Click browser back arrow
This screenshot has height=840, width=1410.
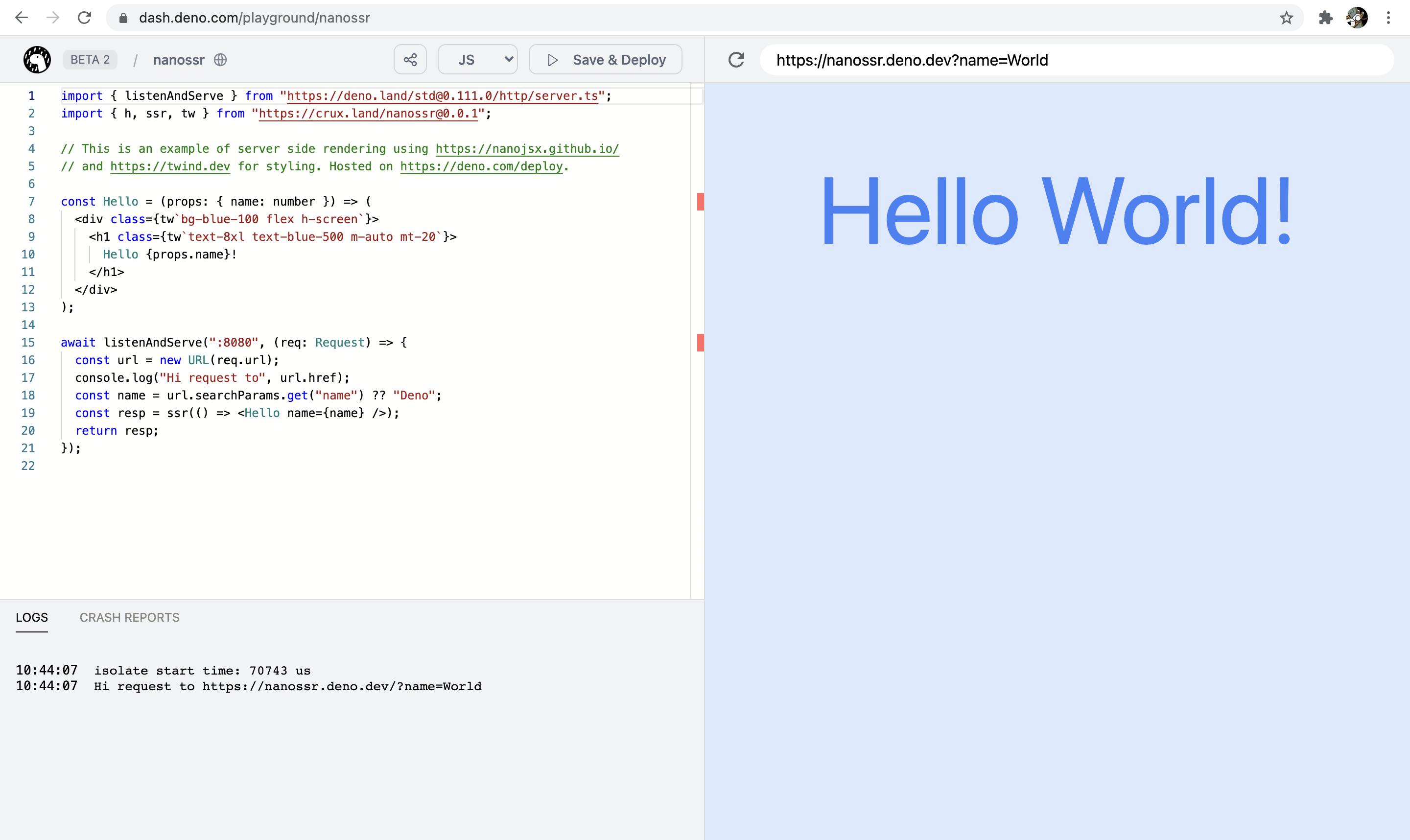[22, 18]
